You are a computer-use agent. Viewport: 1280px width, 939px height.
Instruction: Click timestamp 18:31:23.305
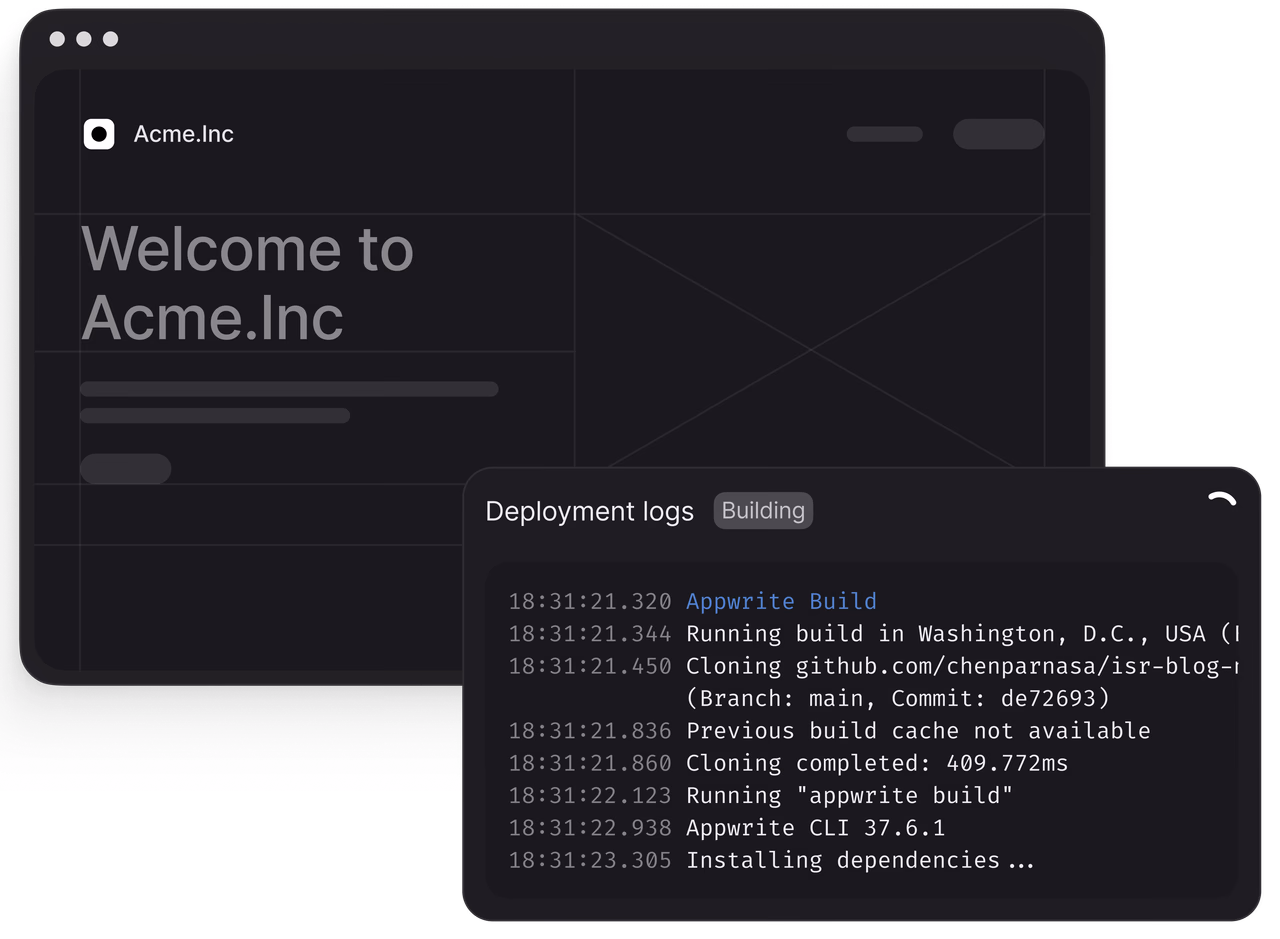(590, 860)
